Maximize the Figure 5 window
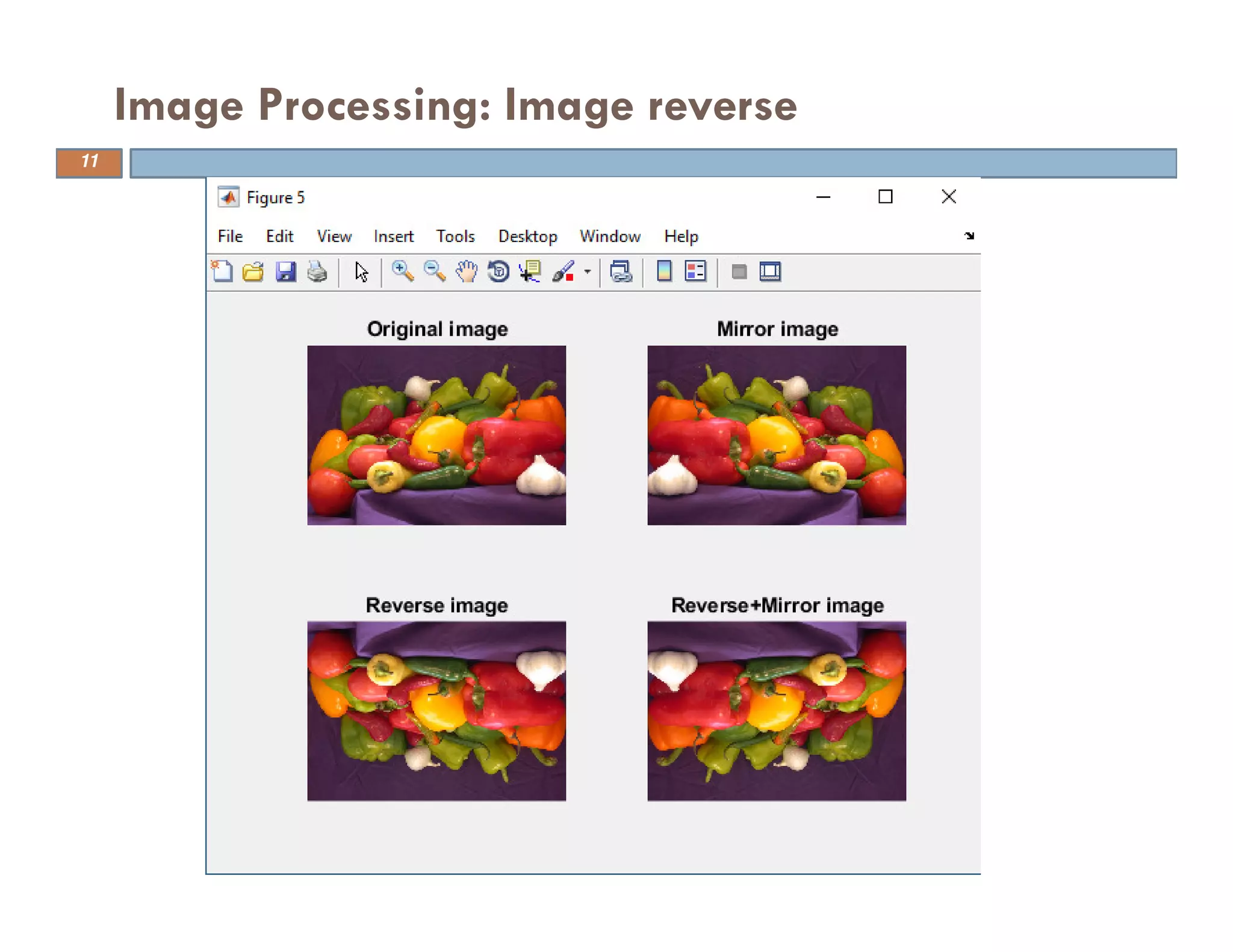This screenshot has height=952, width=1233. pos(885,197)
